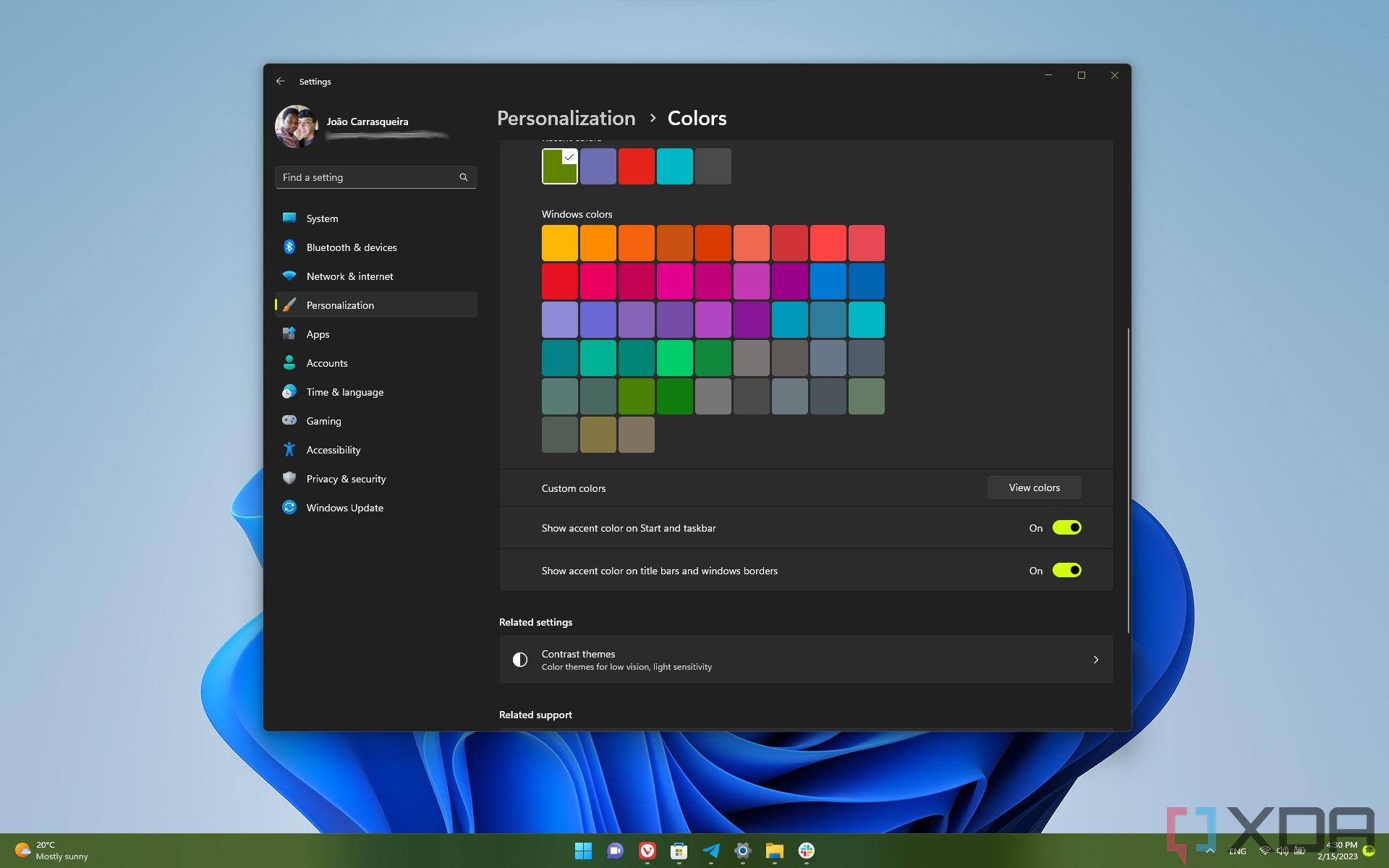Pick the recent cyan color swatch
Screen dimensions: 1389x868
pos(674,166)
